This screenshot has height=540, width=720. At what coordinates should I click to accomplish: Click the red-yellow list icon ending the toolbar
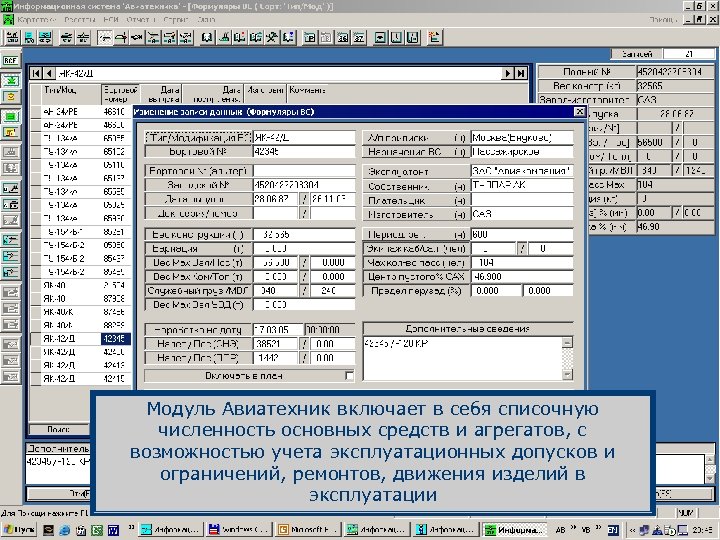(434, 37)
